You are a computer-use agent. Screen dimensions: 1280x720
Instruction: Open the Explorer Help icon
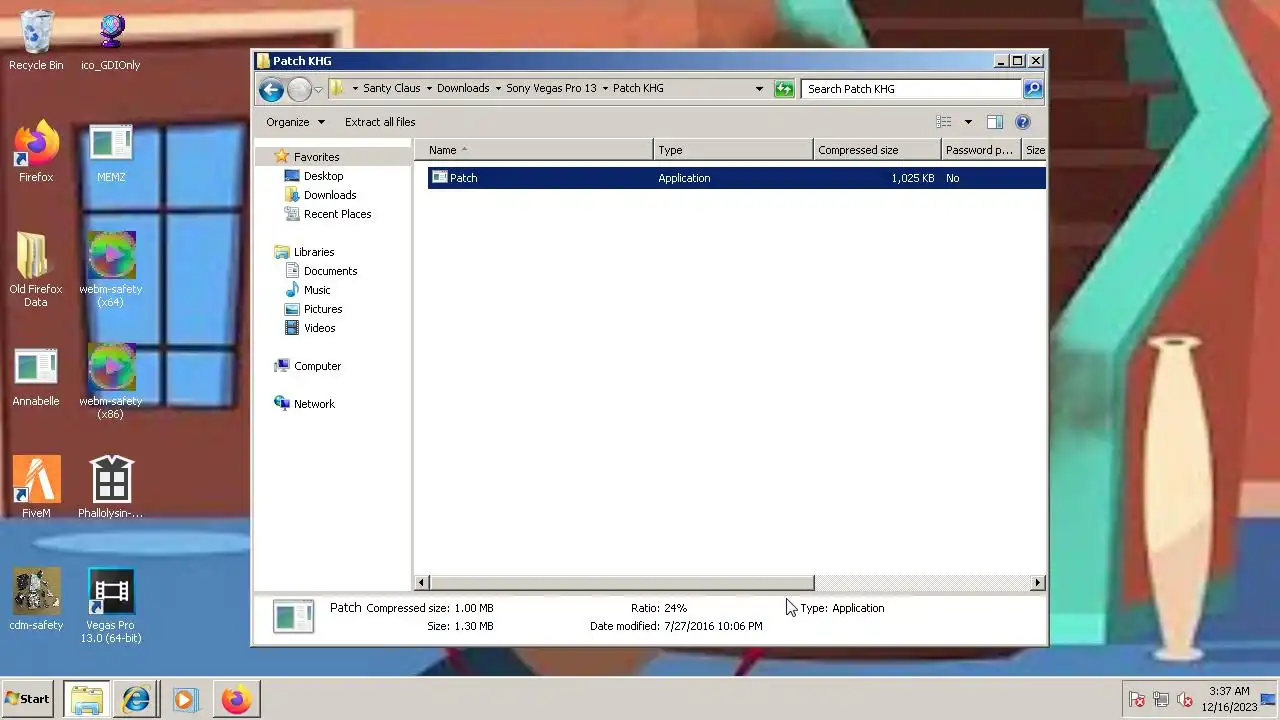tap(1023, 122)
